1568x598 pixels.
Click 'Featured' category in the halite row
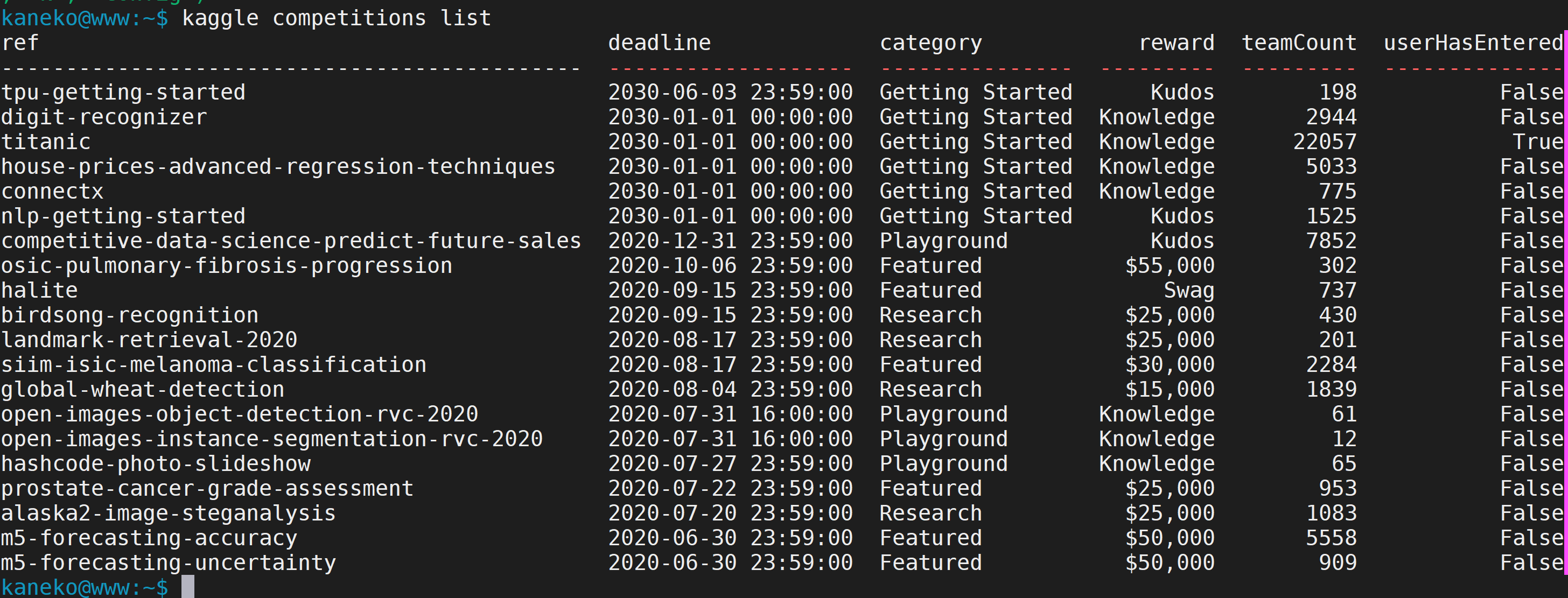(930, 291)
